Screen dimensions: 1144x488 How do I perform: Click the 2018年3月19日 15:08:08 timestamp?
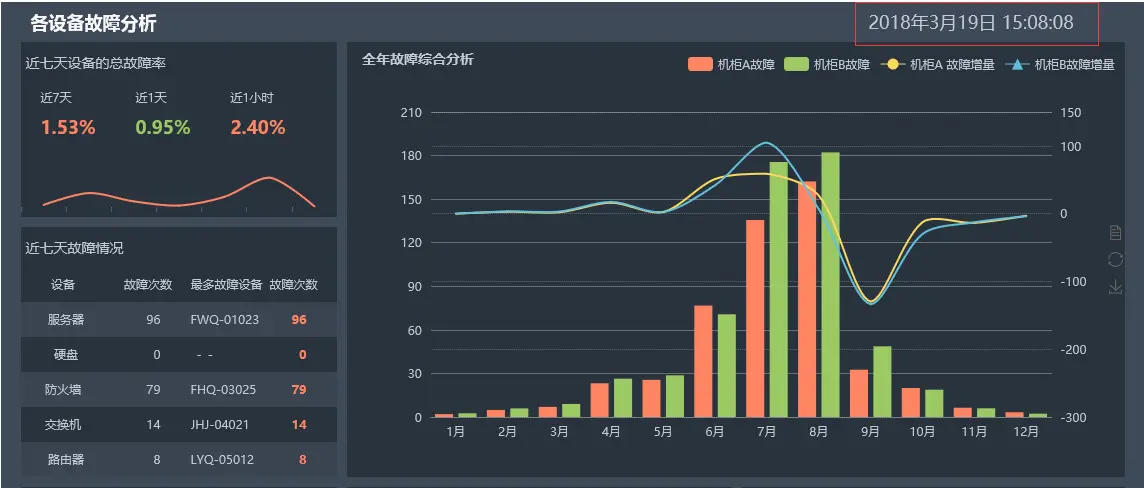point(971,23)
